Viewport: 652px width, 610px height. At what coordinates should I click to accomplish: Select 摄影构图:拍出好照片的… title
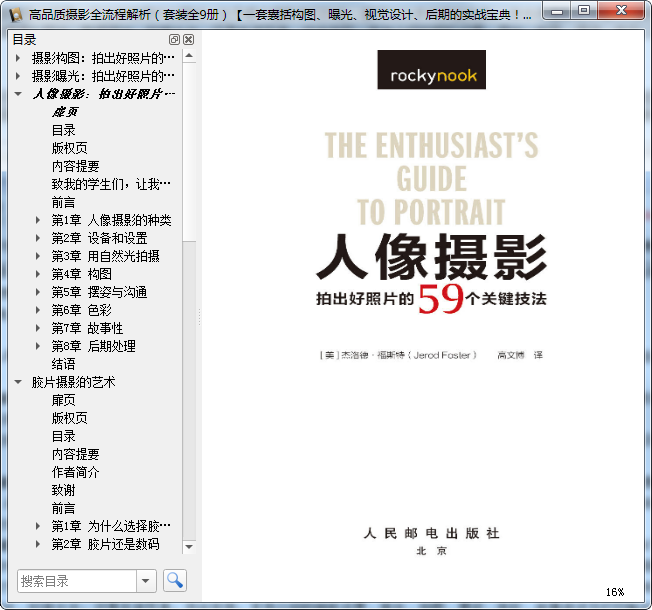(103, 58)
